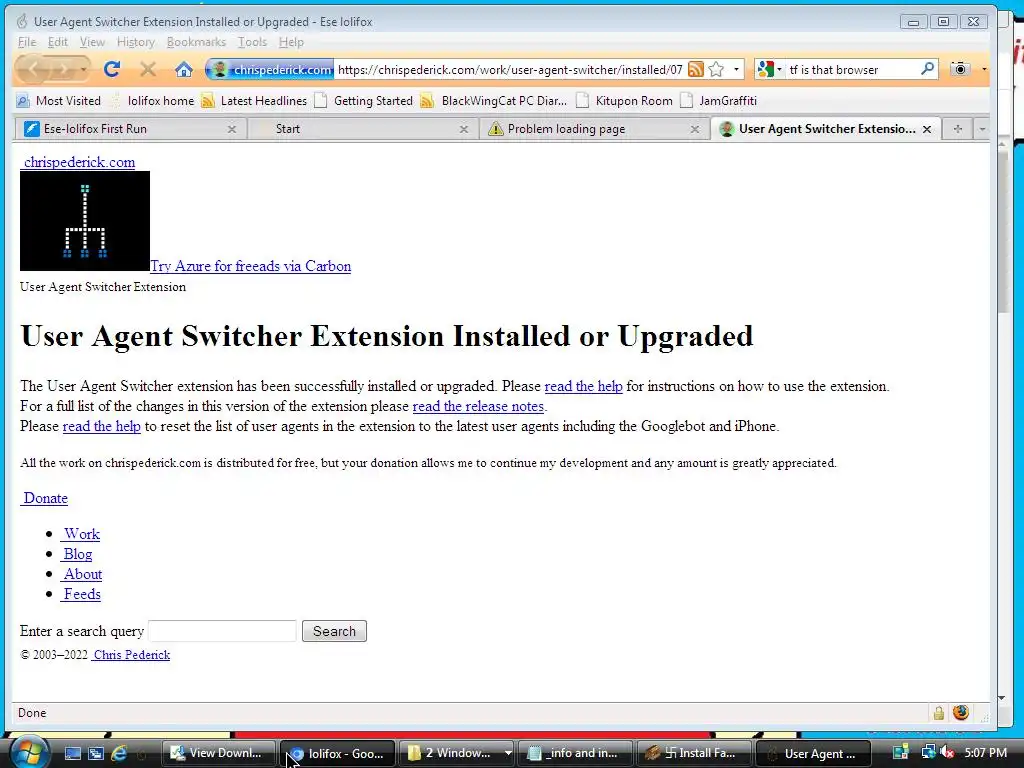Open the History menu
Image resolution: width=1024 pixels, height=768 pixels.
136,42
